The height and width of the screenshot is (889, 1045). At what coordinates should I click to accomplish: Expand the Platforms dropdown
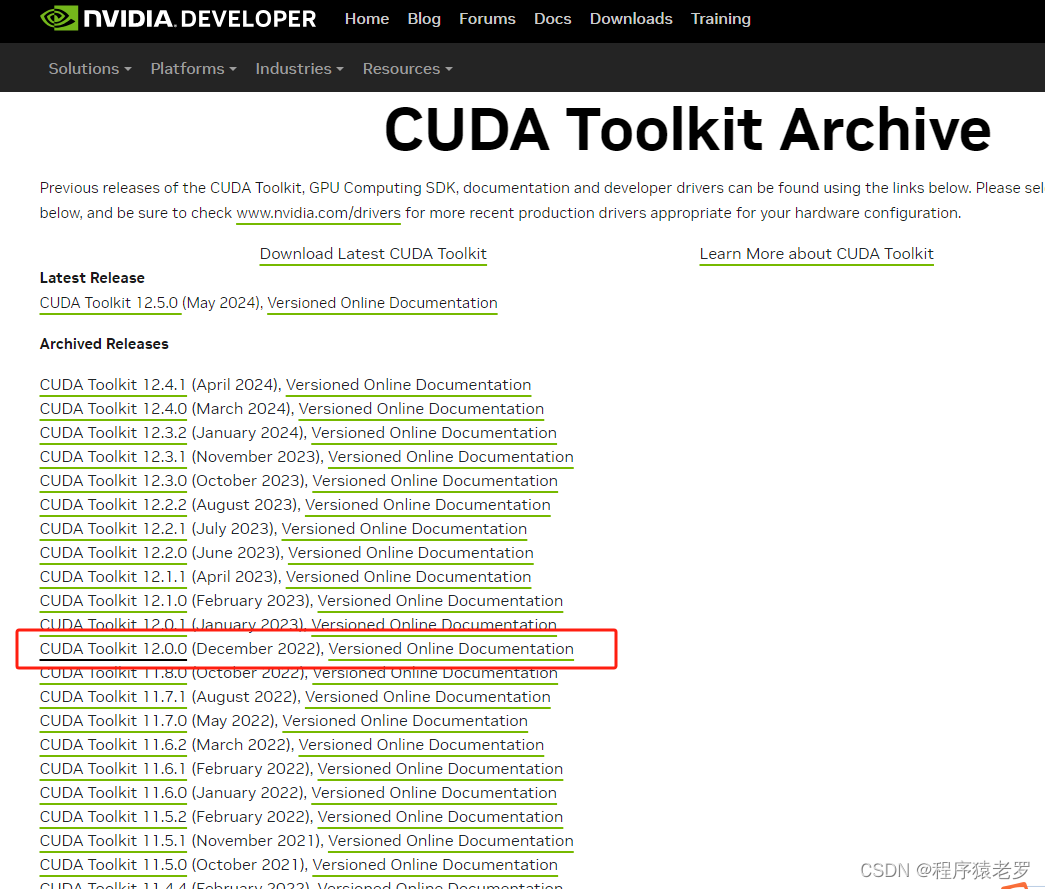click(193, 69)
